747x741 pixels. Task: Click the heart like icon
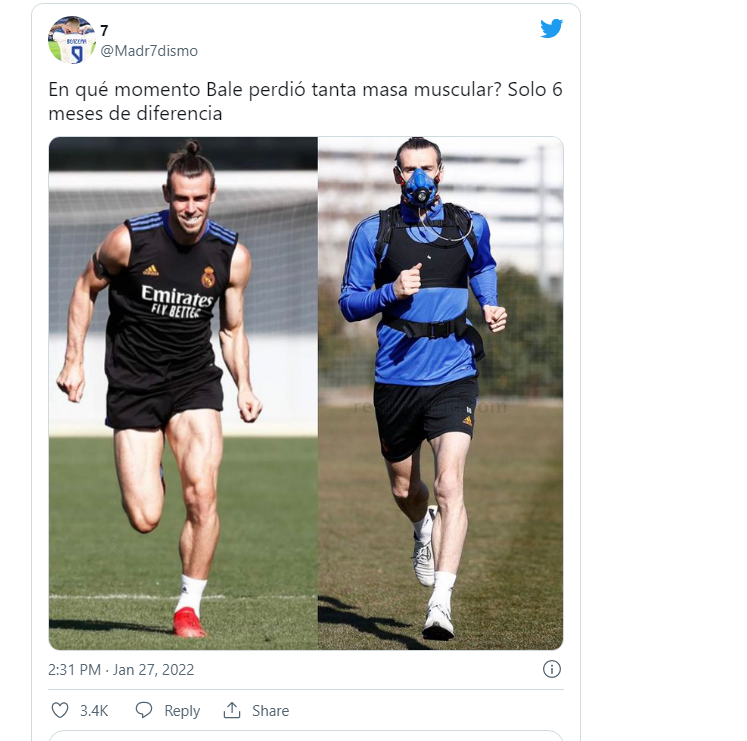coord(60,710)
